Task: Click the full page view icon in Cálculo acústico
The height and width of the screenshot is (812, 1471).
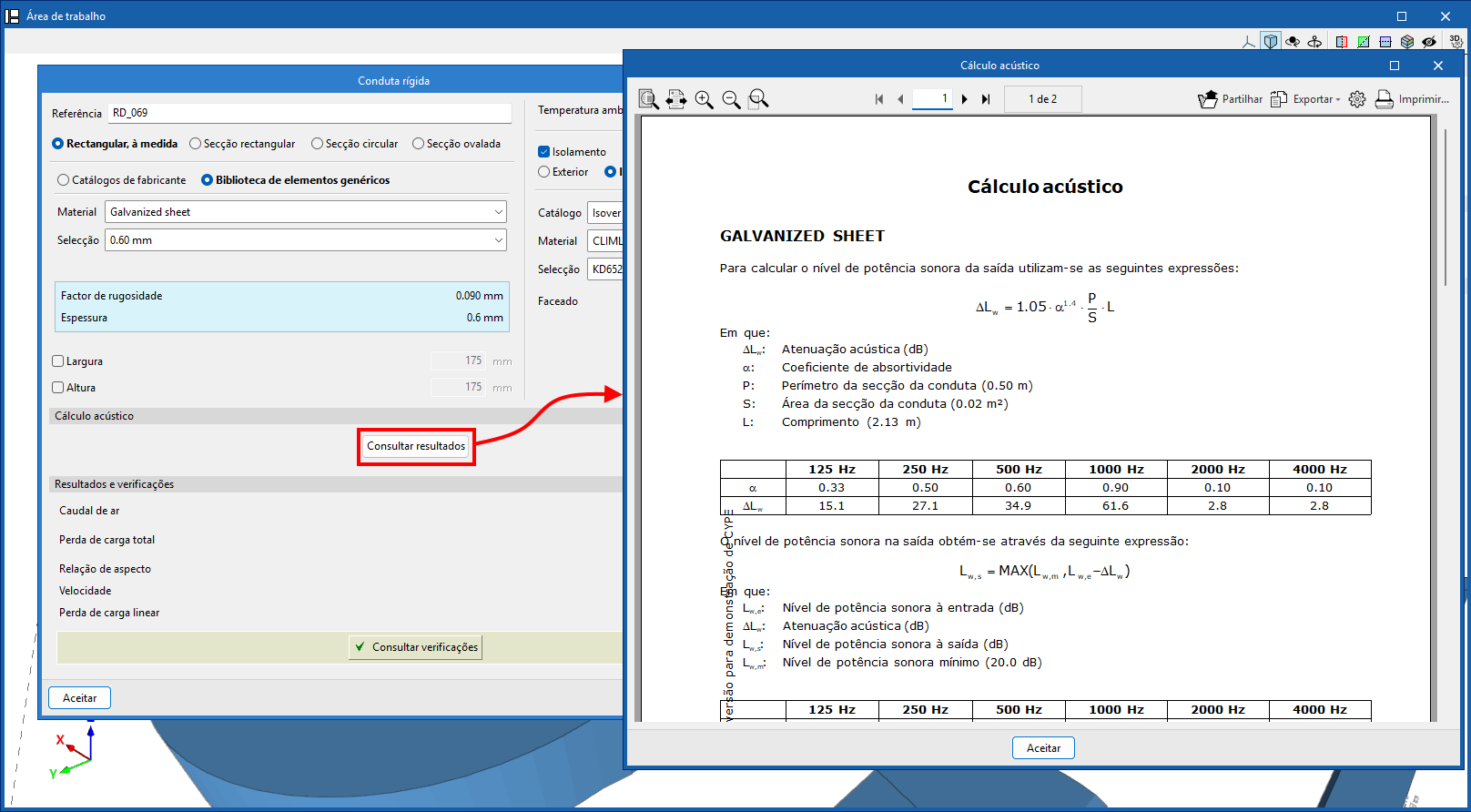Action: pyautogui.click(x=648, y=99)
